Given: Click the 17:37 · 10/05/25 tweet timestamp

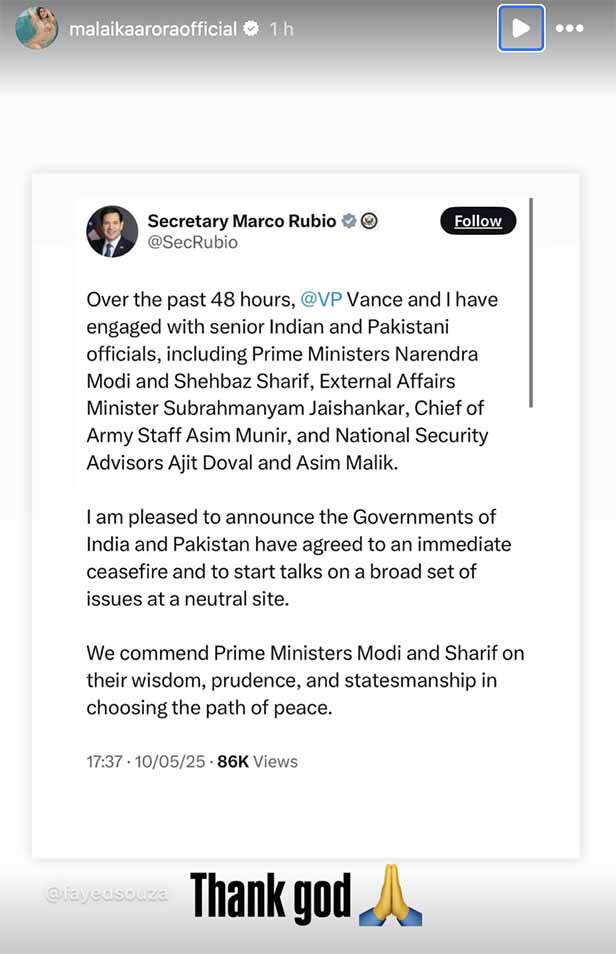Looking at the screenshot, I should [146, 761].
